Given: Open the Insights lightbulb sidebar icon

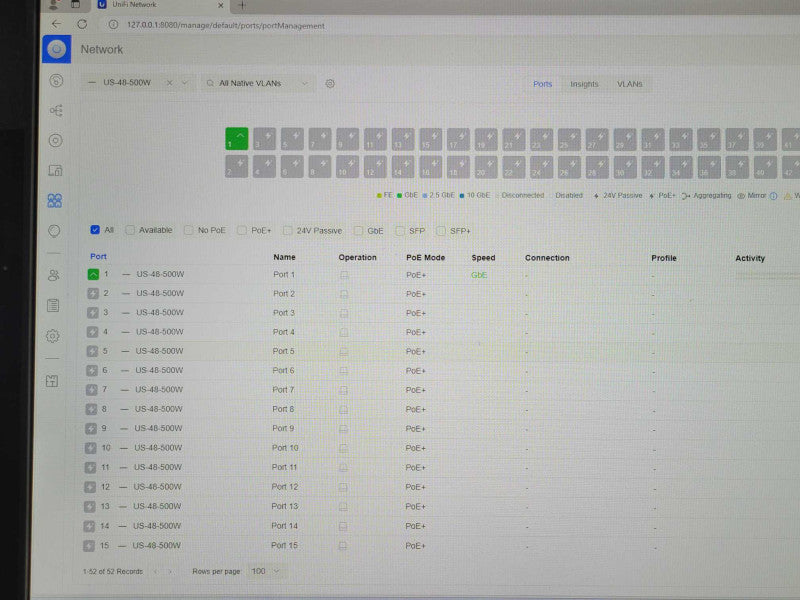Looking at the screenshot, I should pyautogui.click(x=54, y=231).
